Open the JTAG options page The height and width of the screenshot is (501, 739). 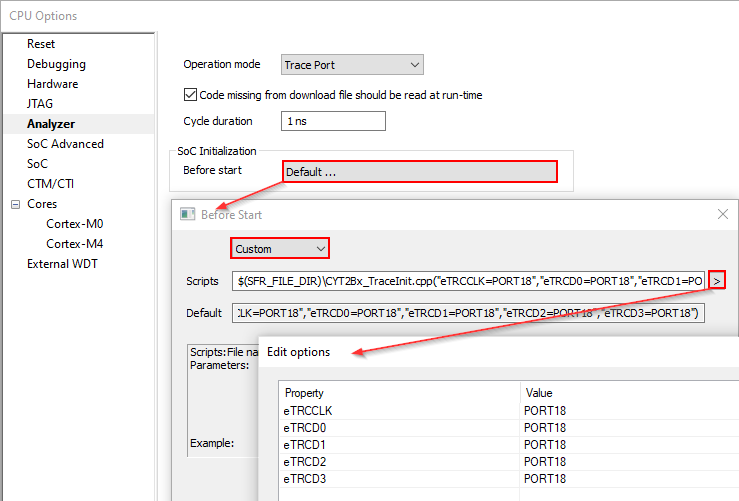[x=40, y=104]
